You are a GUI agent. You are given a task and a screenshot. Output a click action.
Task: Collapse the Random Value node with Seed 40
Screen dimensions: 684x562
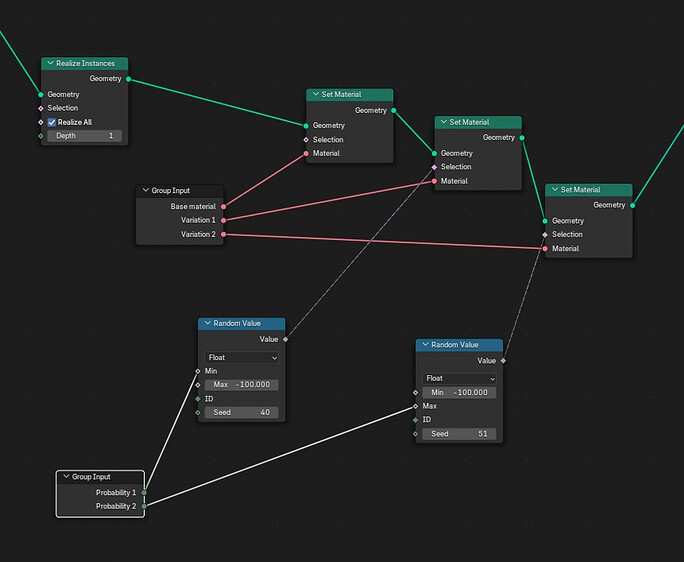[x=208, y=323]
